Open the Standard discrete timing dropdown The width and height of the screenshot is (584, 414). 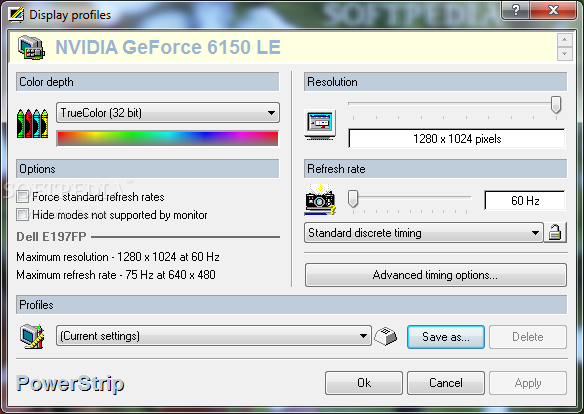pyautogui.click(x=423, y=233)
